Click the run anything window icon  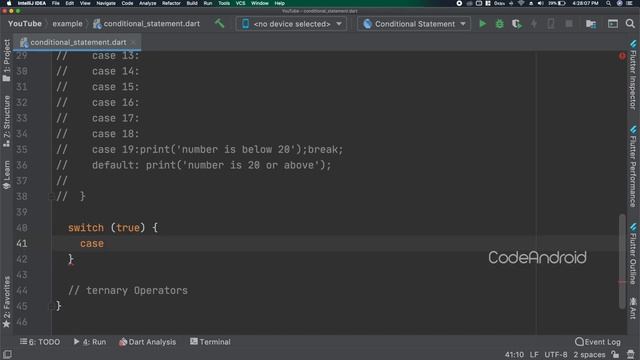(x=613, y=24)
